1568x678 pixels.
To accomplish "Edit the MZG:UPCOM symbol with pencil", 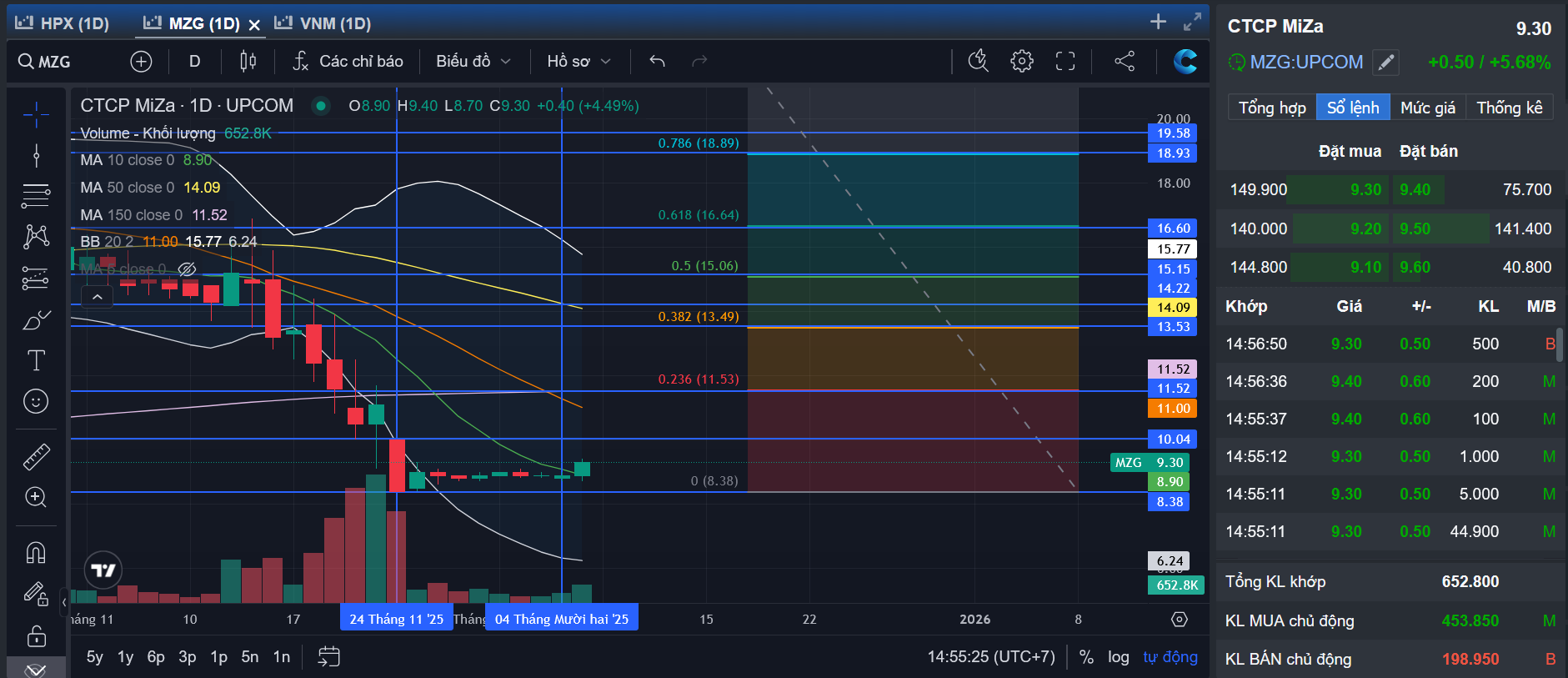I will pyautogui.click(x=1385, y=63).
